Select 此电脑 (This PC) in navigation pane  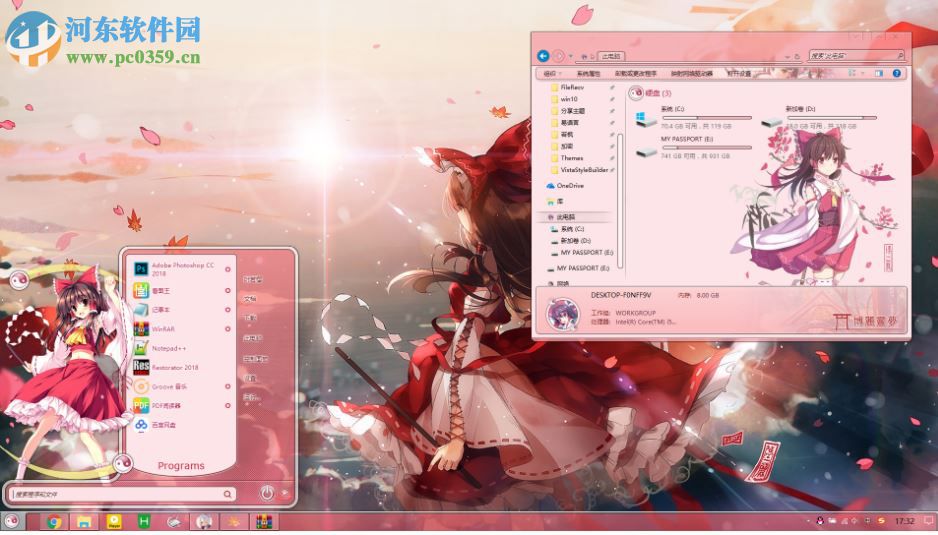(x=574, y=217)
